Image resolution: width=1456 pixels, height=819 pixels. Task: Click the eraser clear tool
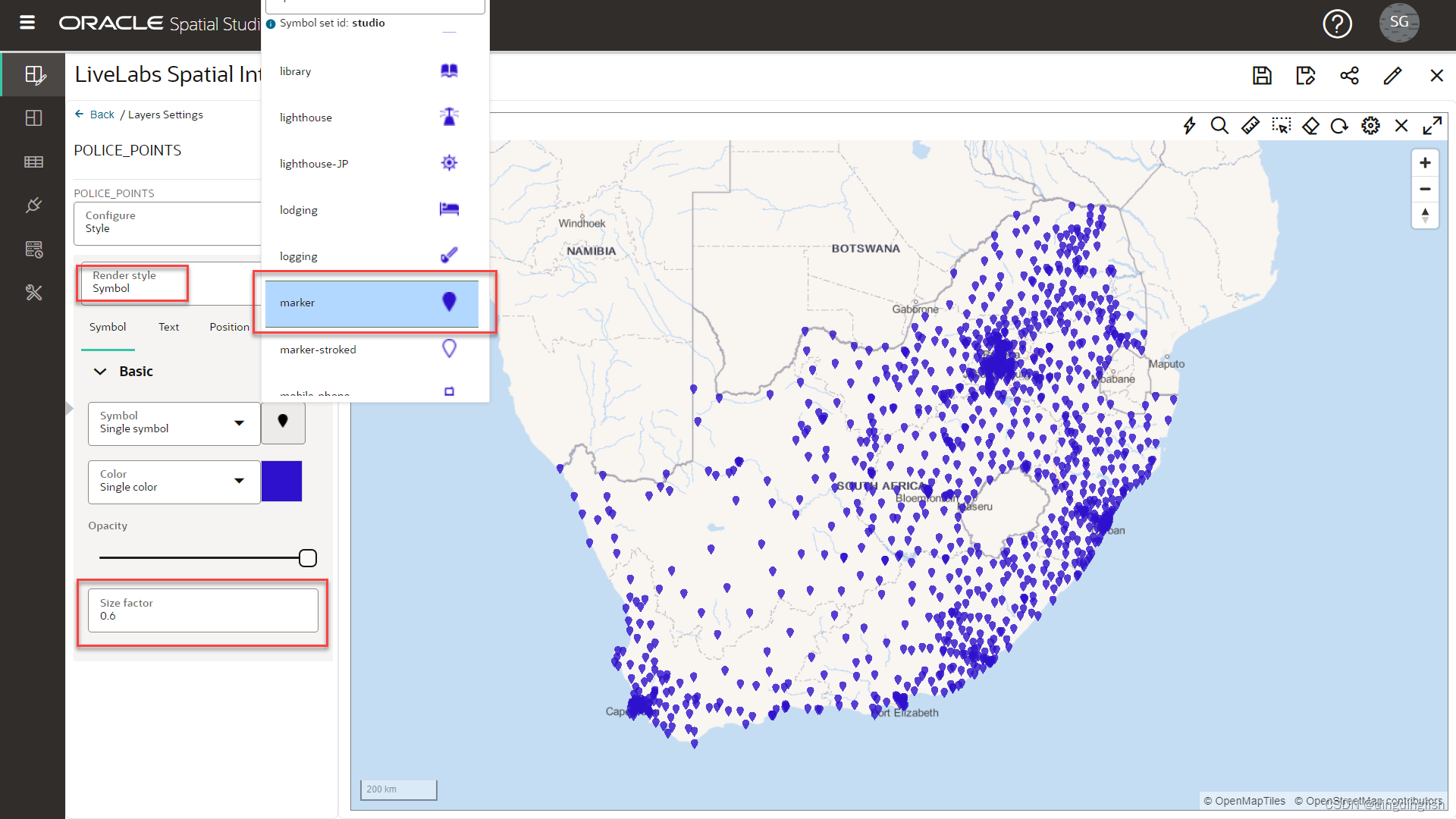pyautogui.click(x=1310, y=126)
